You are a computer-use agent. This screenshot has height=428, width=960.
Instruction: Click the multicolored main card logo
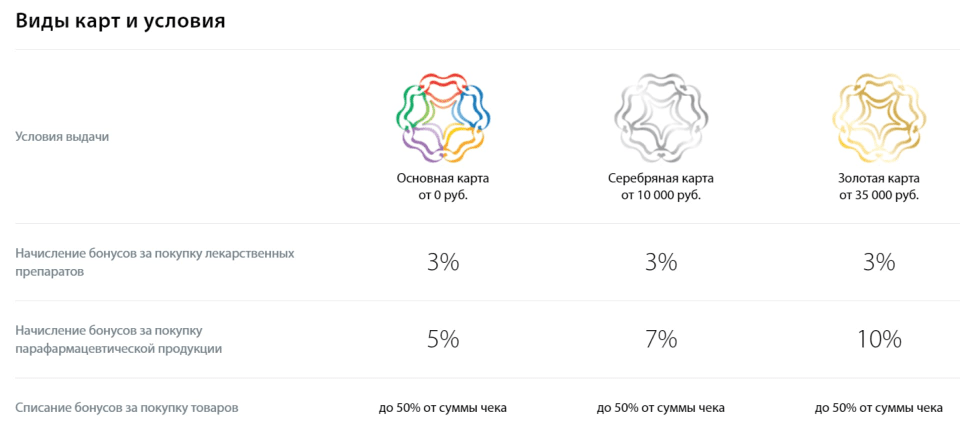[x=442, y=116]
